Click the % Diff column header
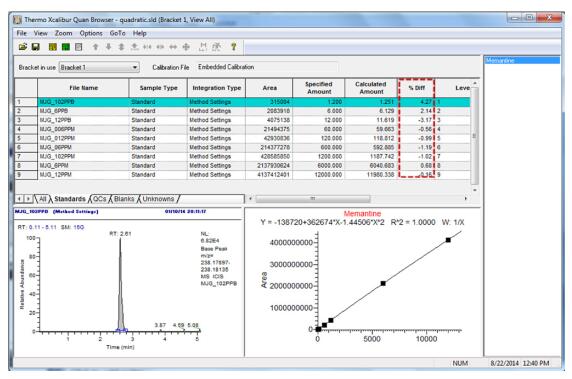The width and height of the screenshot is (572, 379). coord(416,88)
